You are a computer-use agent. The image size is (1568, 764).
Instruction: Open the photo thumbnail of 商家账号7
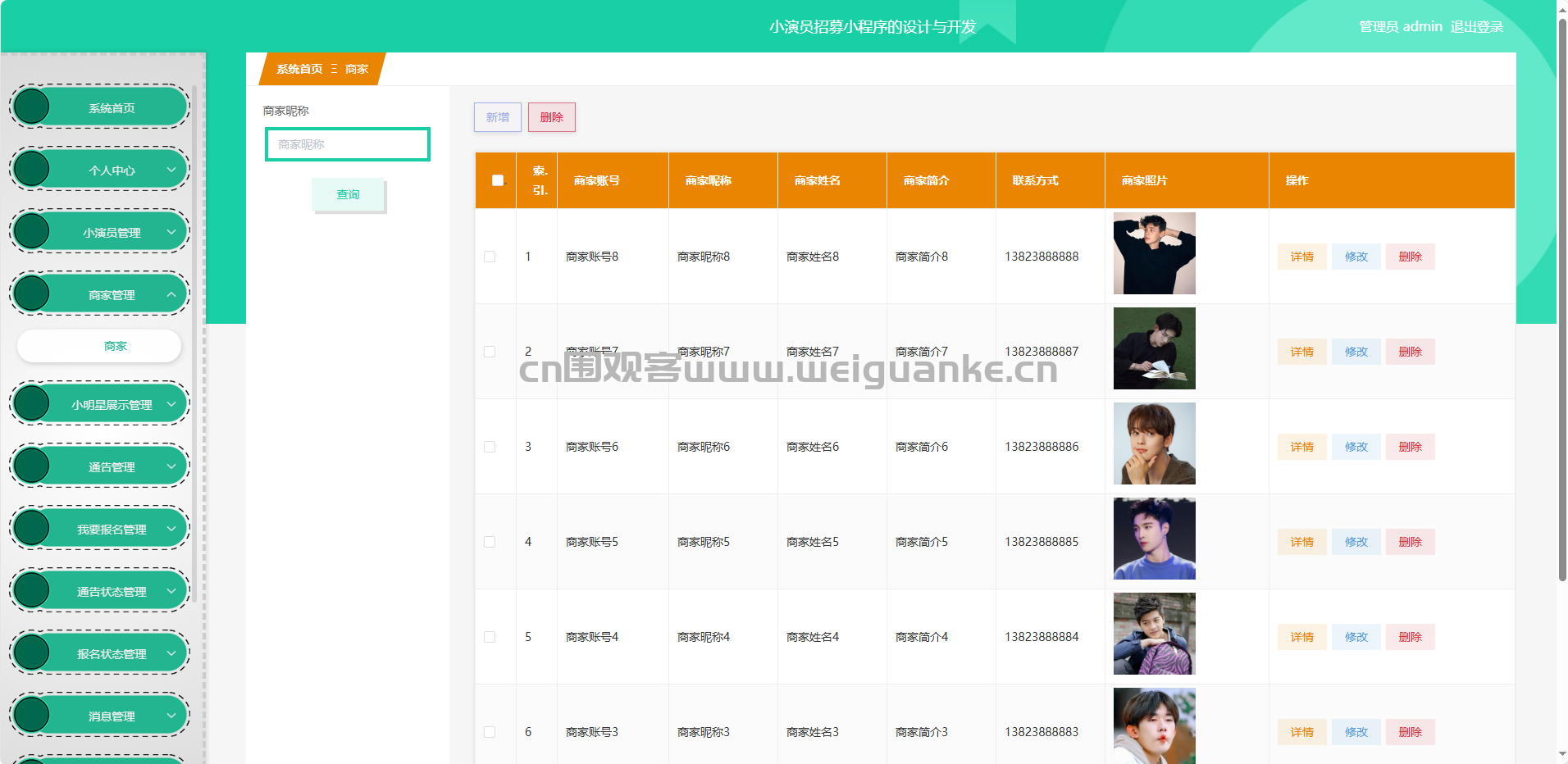[1155, 348]
